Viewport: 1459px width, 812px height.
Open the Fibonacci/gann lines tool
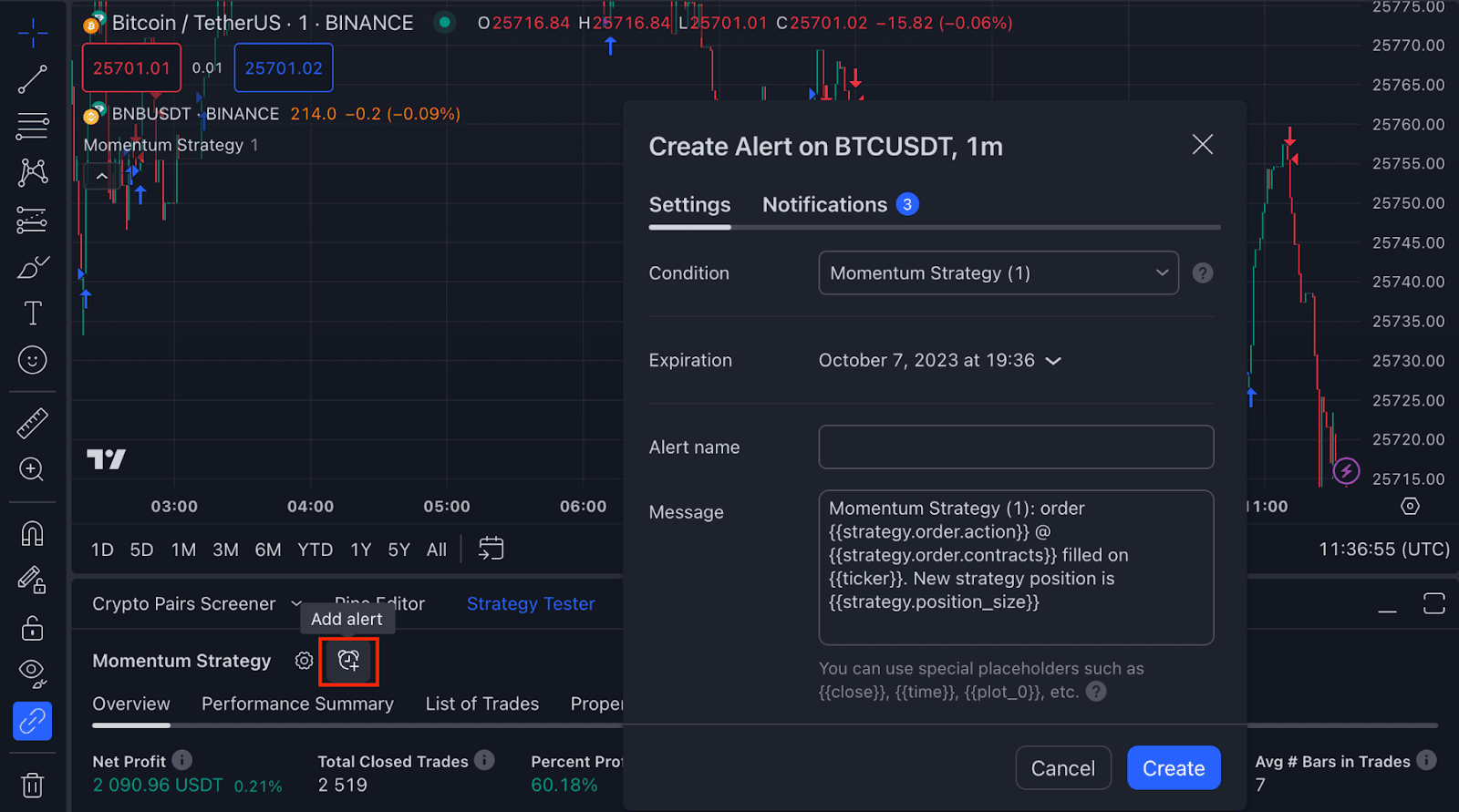(x=33, y=126)
